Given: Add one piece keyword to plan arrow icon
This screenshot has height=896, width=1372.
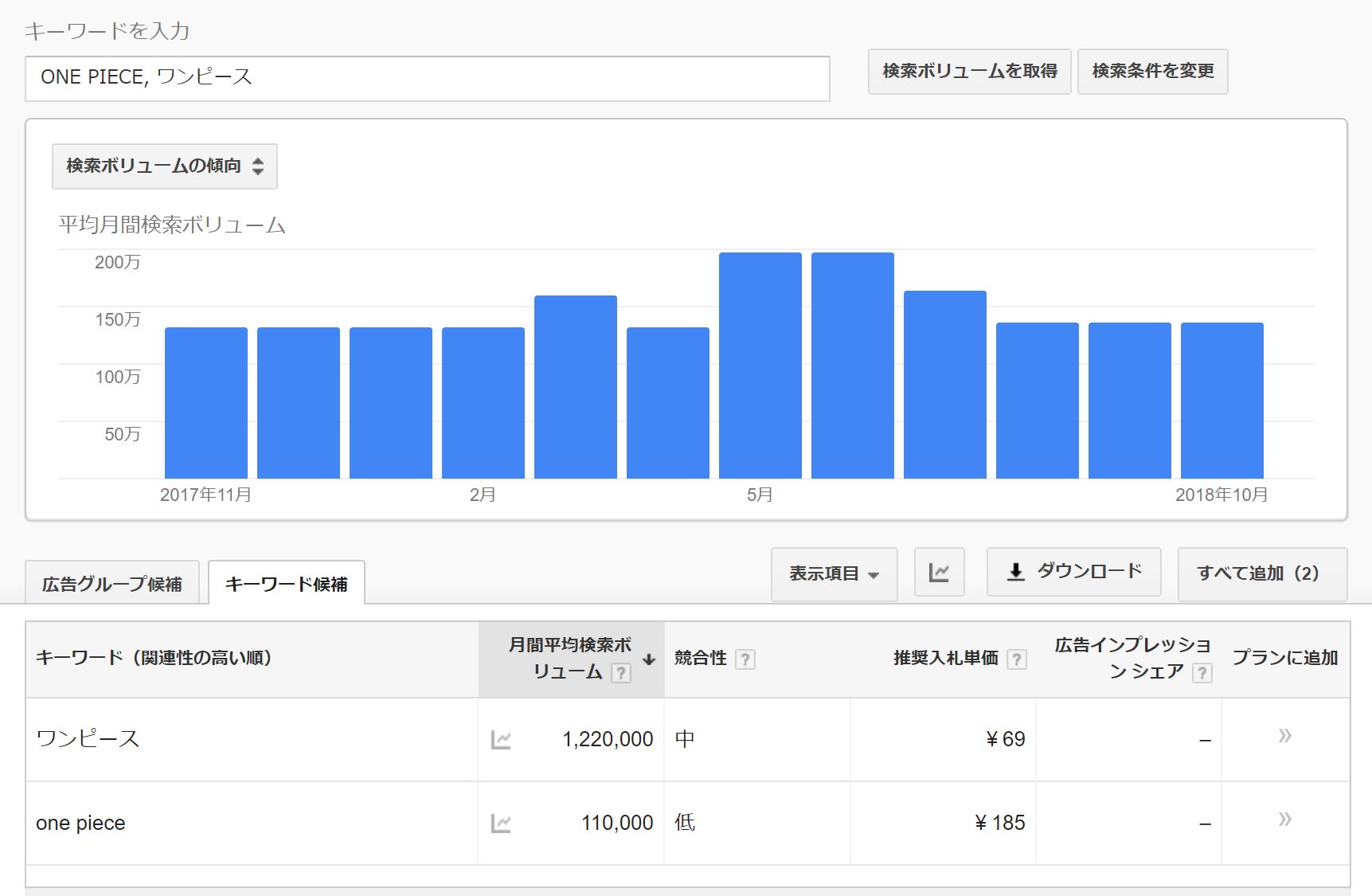Looking at the screenshot, I should (x=1284, y=820).
